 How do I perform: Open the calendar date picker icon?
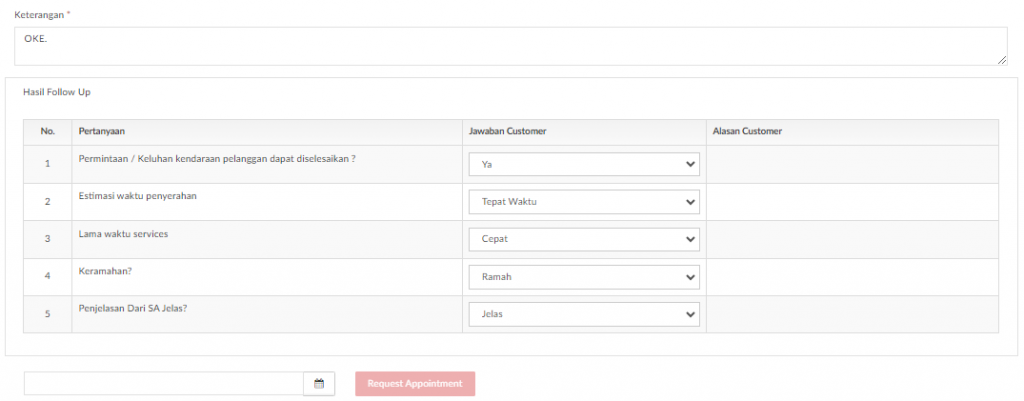319,384
